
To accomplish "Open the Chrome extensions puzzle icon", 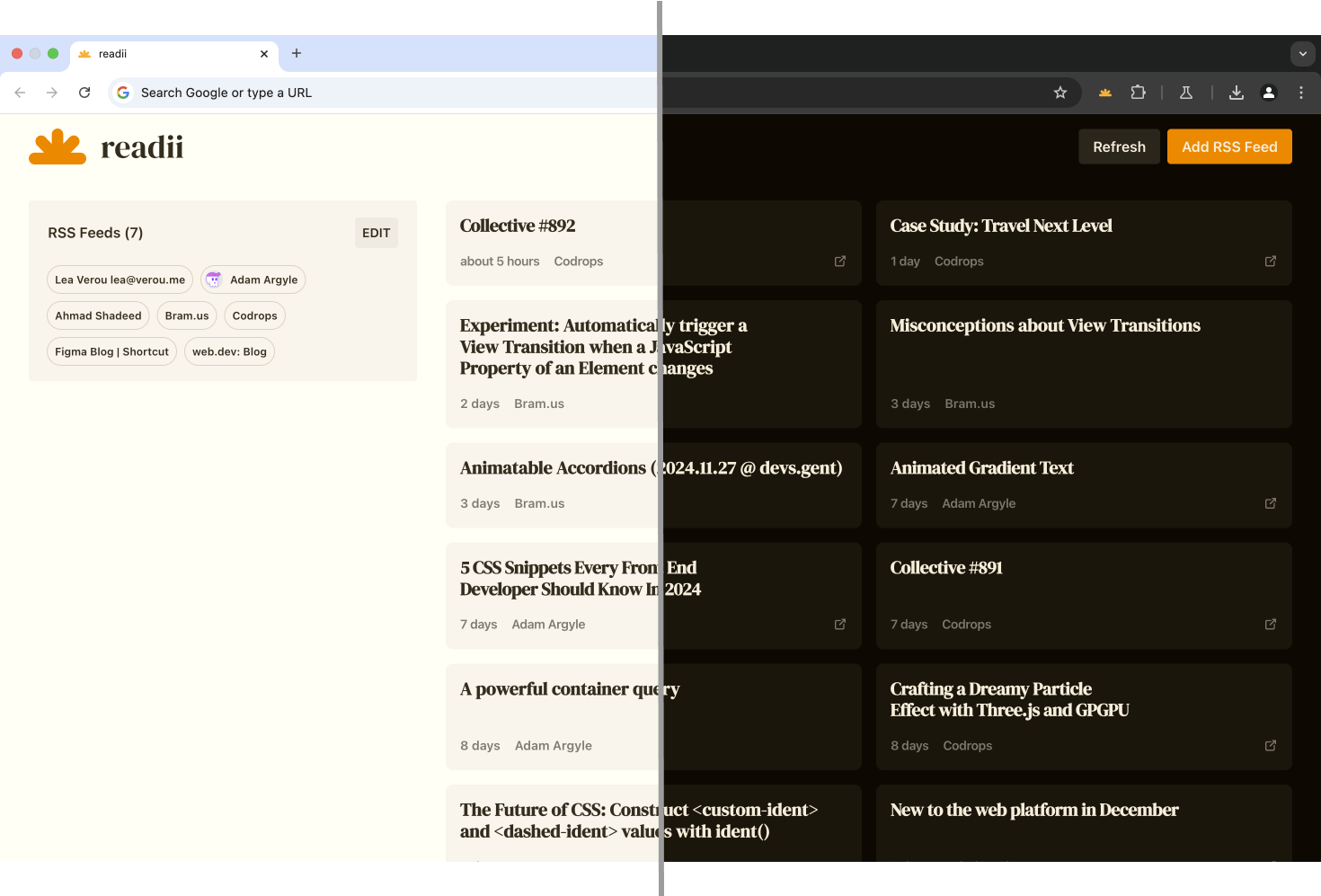I will click(1139, 92).
